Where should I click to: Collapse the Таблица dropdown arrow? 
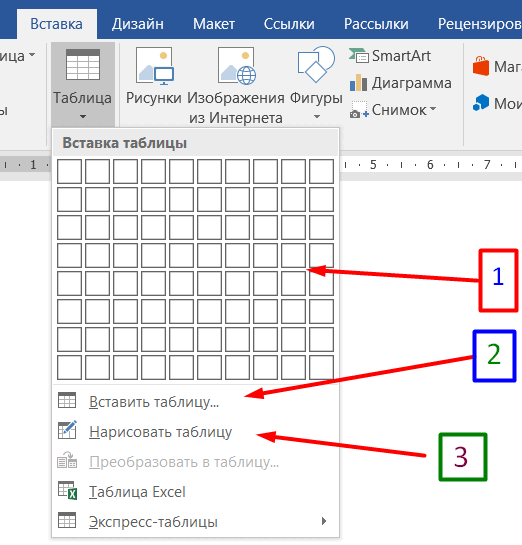[x=83, y=117]
